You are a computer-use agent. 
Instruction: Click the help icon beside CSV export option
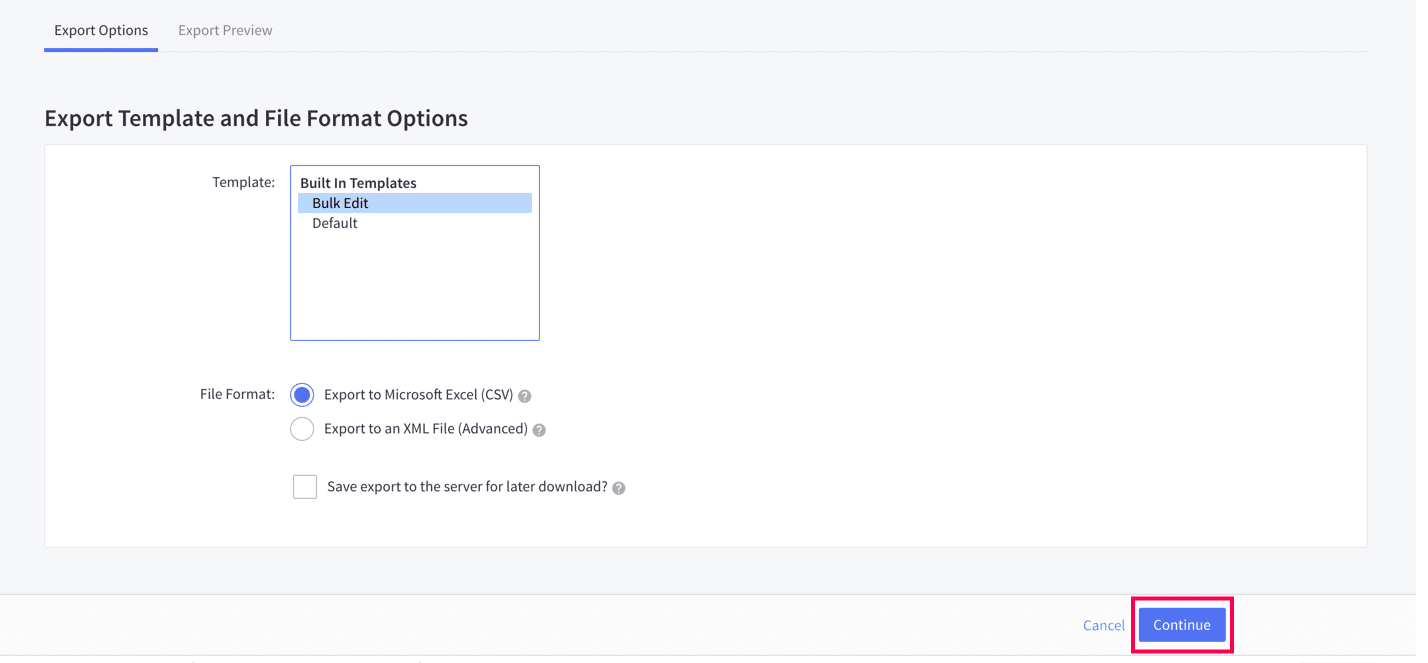(x=525, y=396)
